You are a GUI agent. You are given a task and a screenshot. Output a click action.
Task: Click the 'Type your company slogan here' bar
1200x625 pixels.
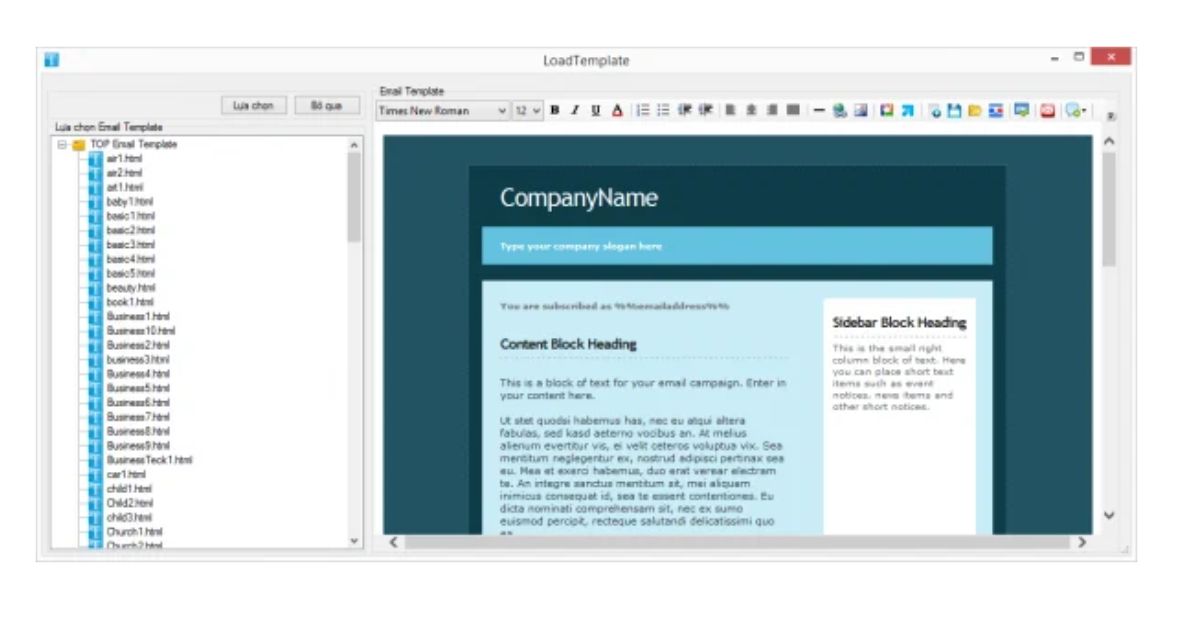pos(737,246)
